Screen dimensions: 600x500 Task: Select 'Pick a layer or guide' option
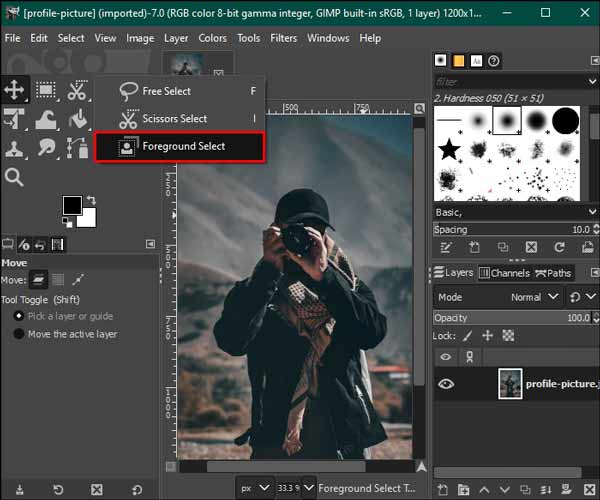point(19,315)
